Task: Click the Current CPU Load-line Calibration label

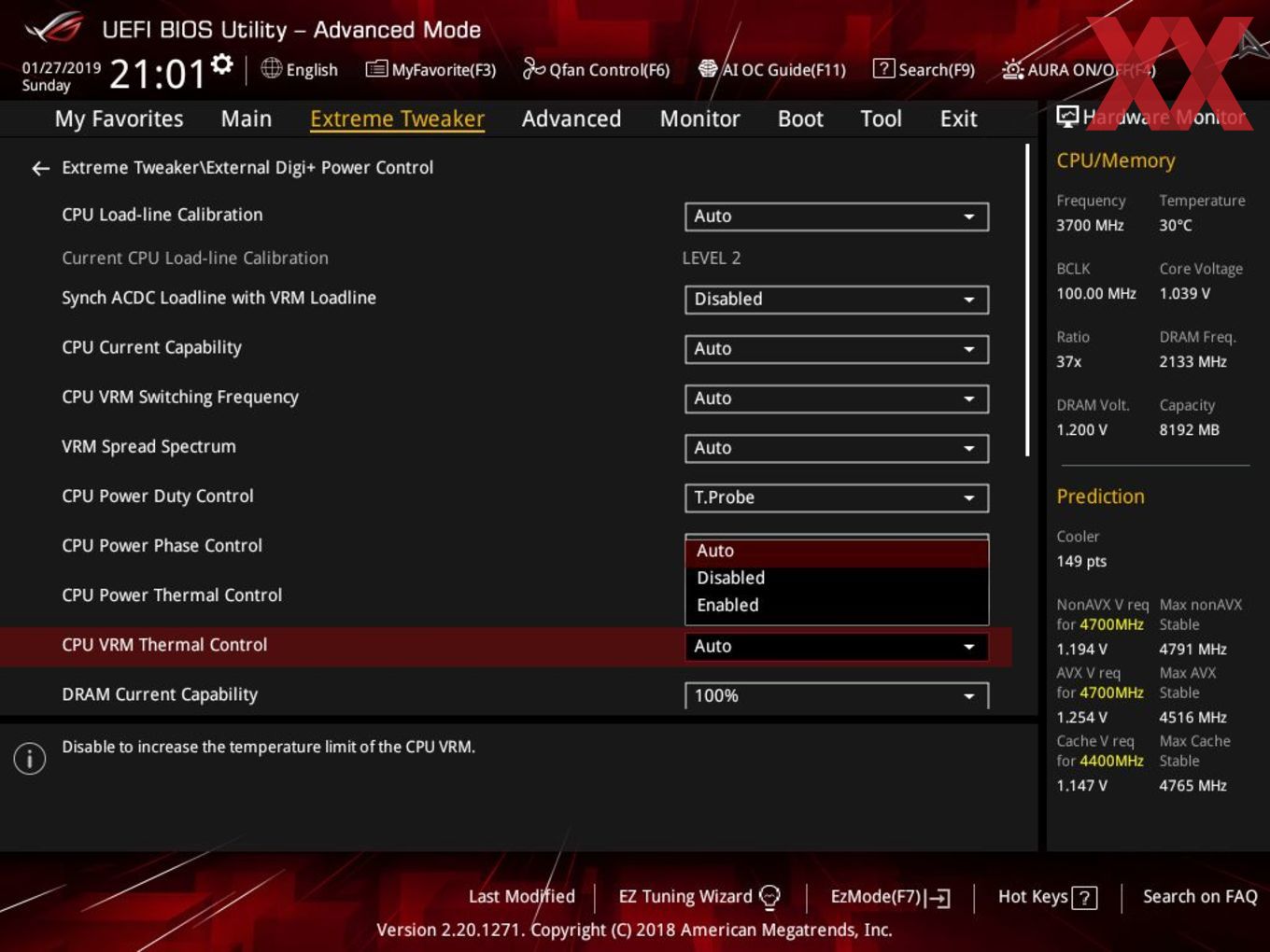Action: (x=195, y=259)
